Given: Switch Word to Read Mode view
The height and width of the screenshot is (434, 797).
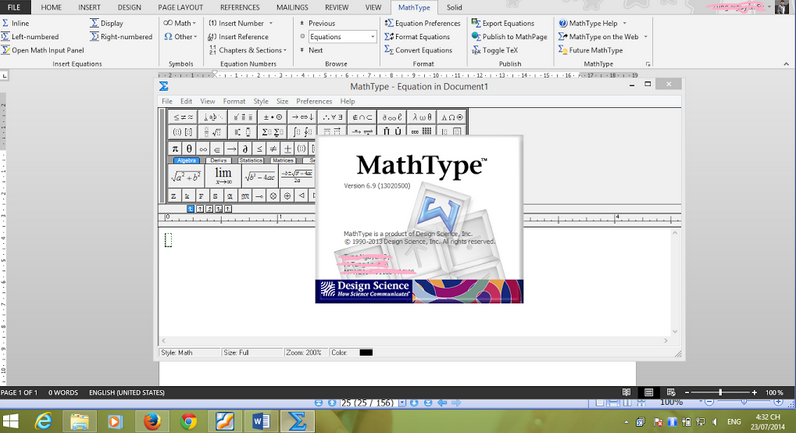Looking at the screenshot, I should point(627,392).
